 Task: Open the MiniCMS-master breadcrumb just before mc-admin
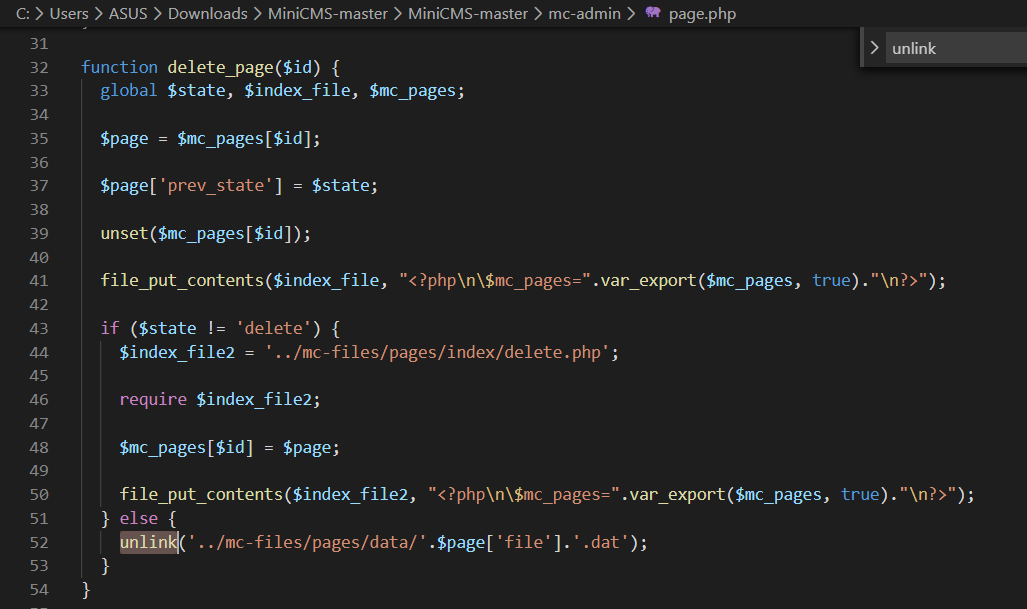point(468,14)
